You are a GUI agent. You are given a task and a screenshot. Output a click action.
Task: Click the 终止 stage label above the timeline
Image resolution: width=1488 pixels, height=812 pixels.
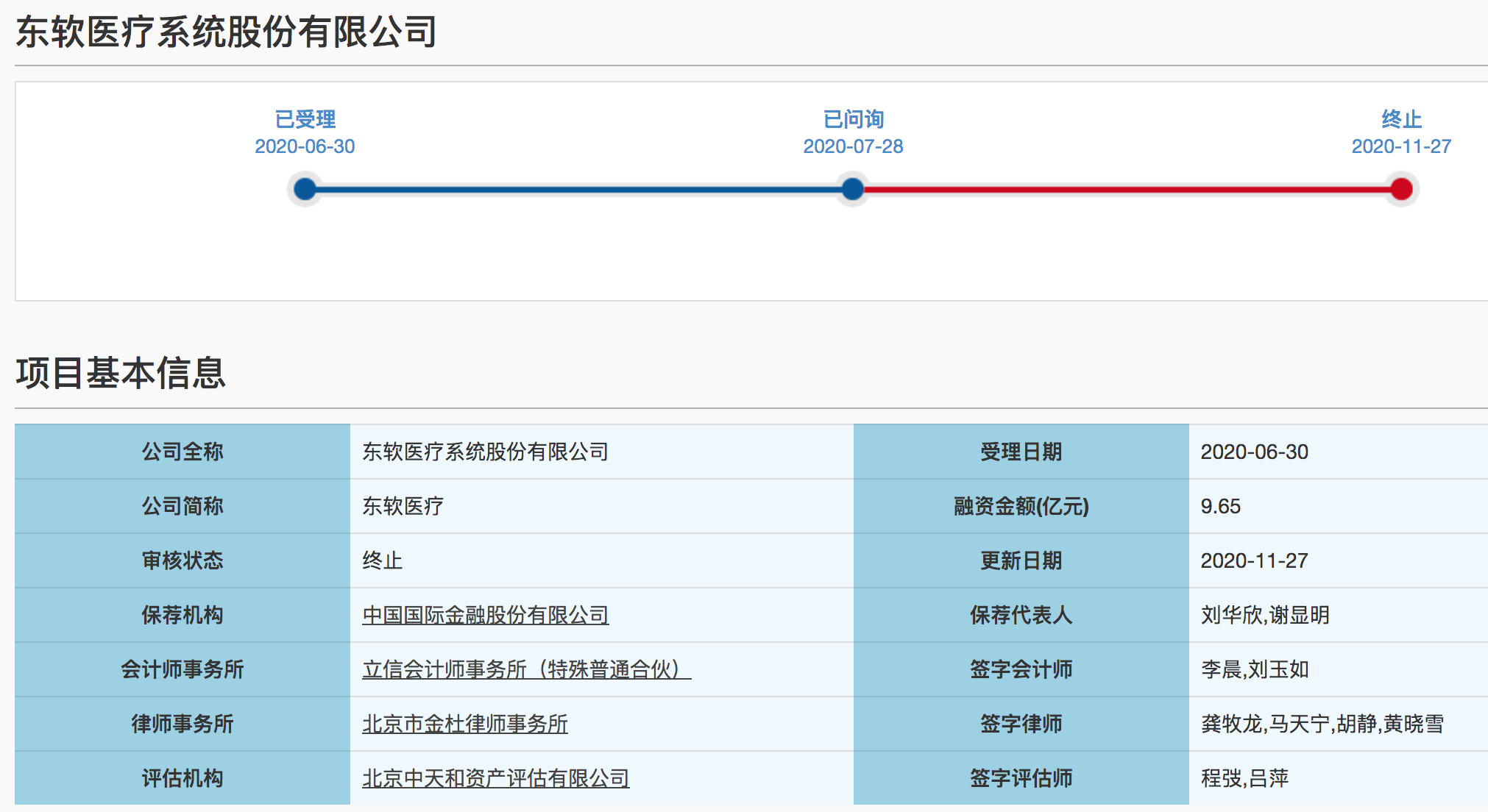click(1401, 119)
